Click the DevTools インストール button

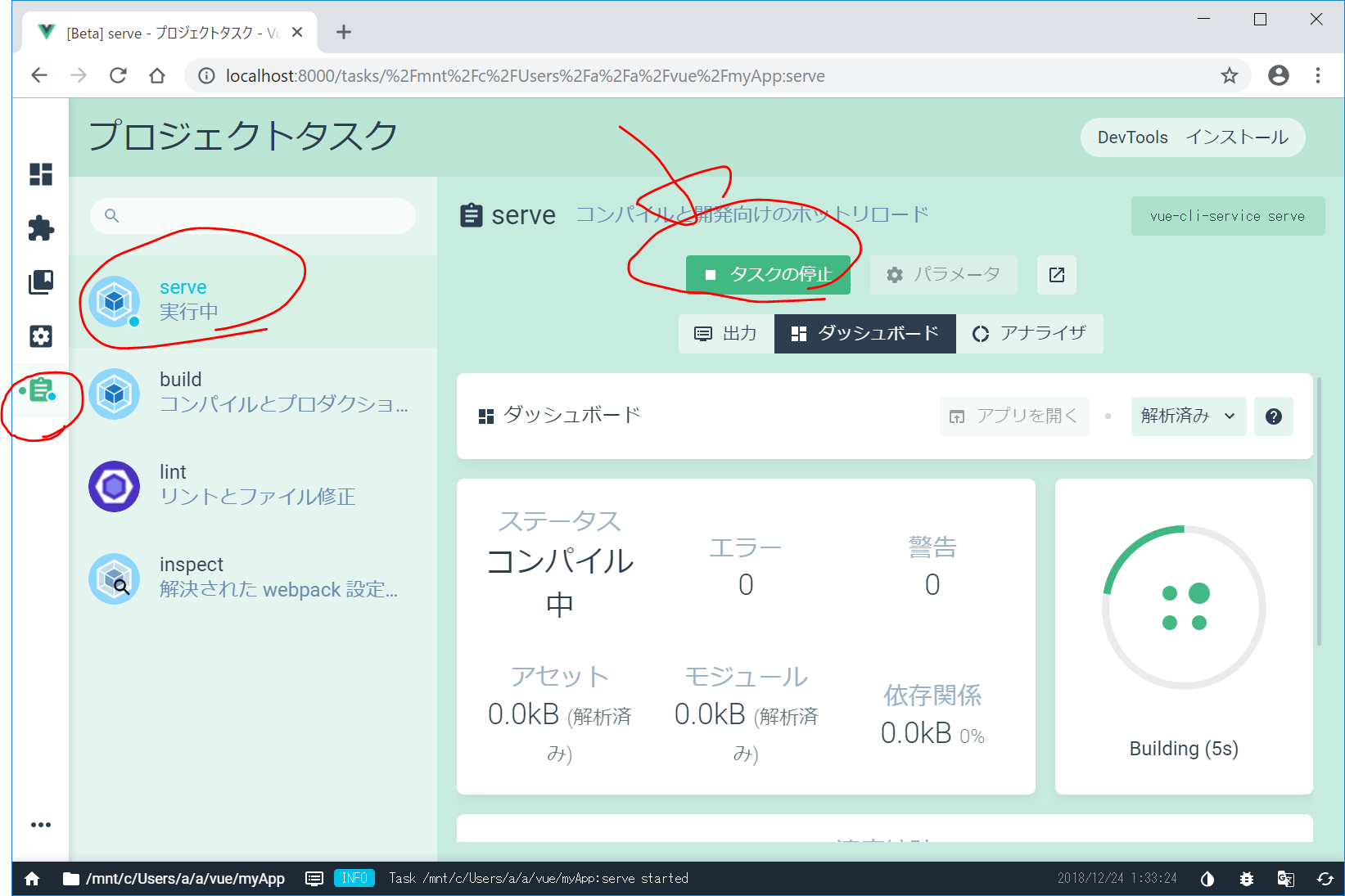[1192, 137]
